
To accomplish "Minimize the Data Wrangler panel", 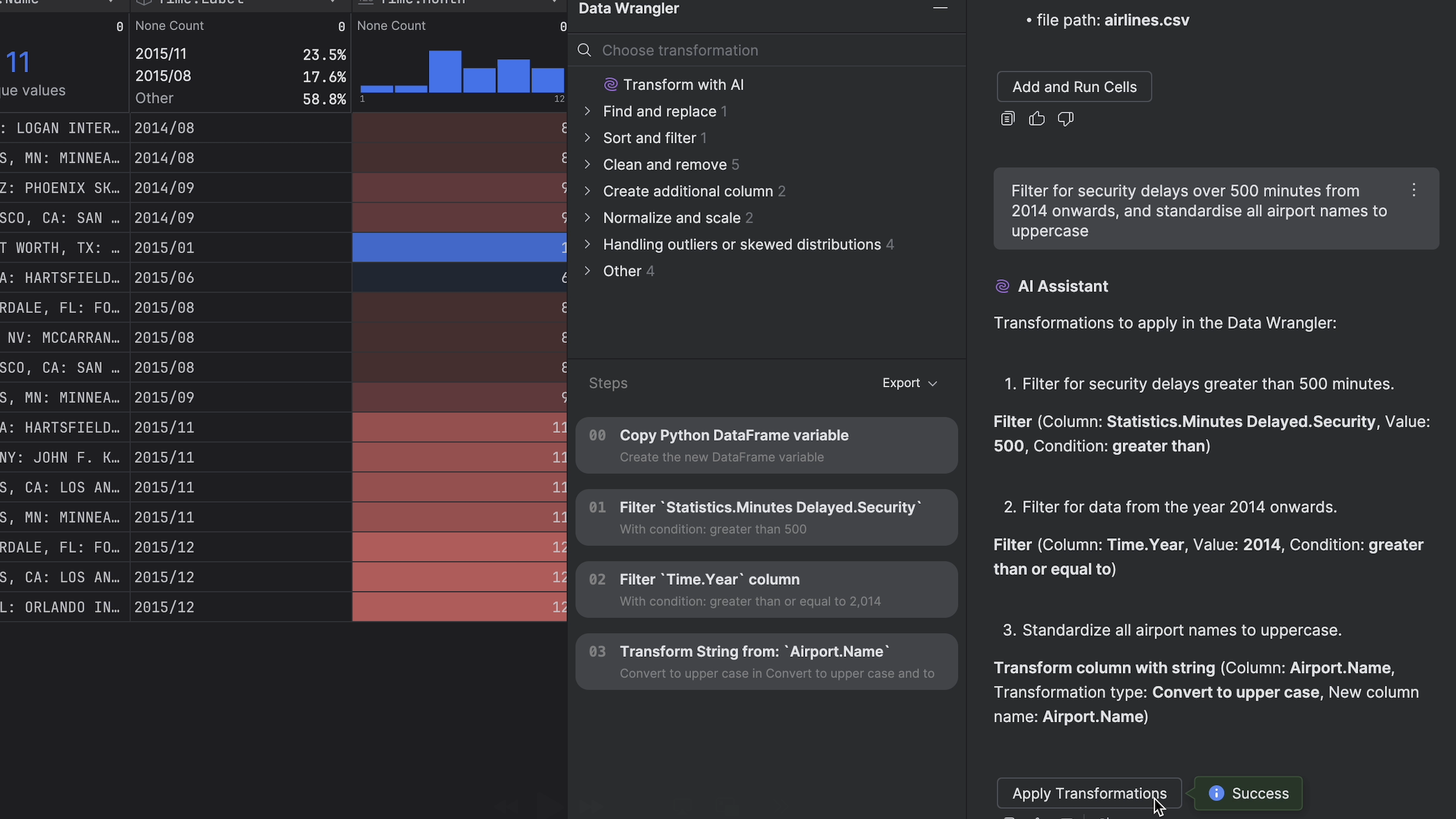I will point(940,8).
